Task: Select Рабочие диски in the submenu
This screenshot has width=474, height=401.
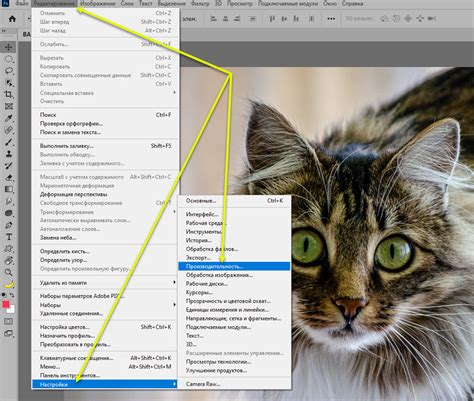Action: pyautogui.click(x=234, y=283)
